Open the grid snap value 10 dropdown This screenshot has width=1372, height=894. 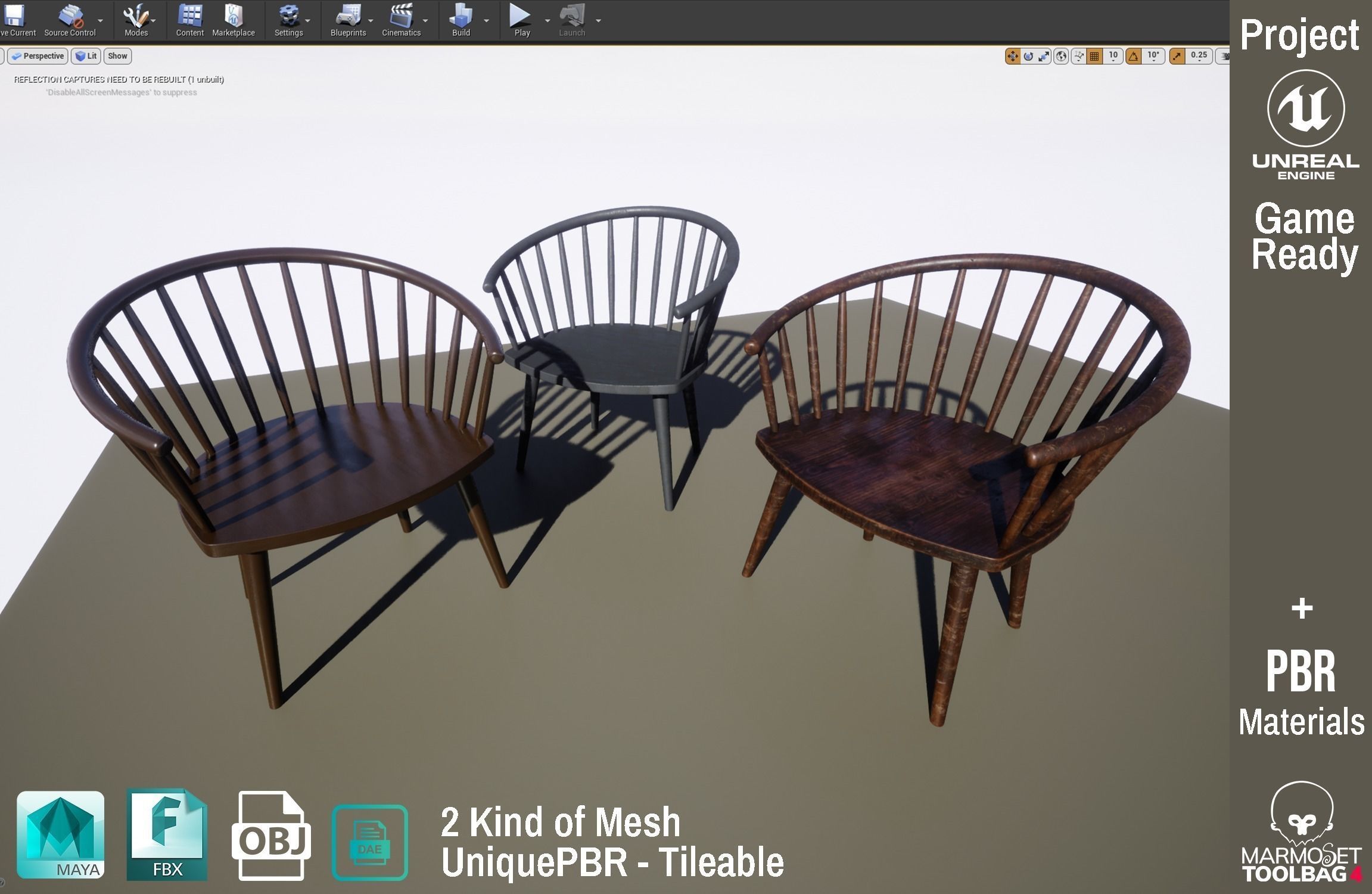[x=1113, y=55]
